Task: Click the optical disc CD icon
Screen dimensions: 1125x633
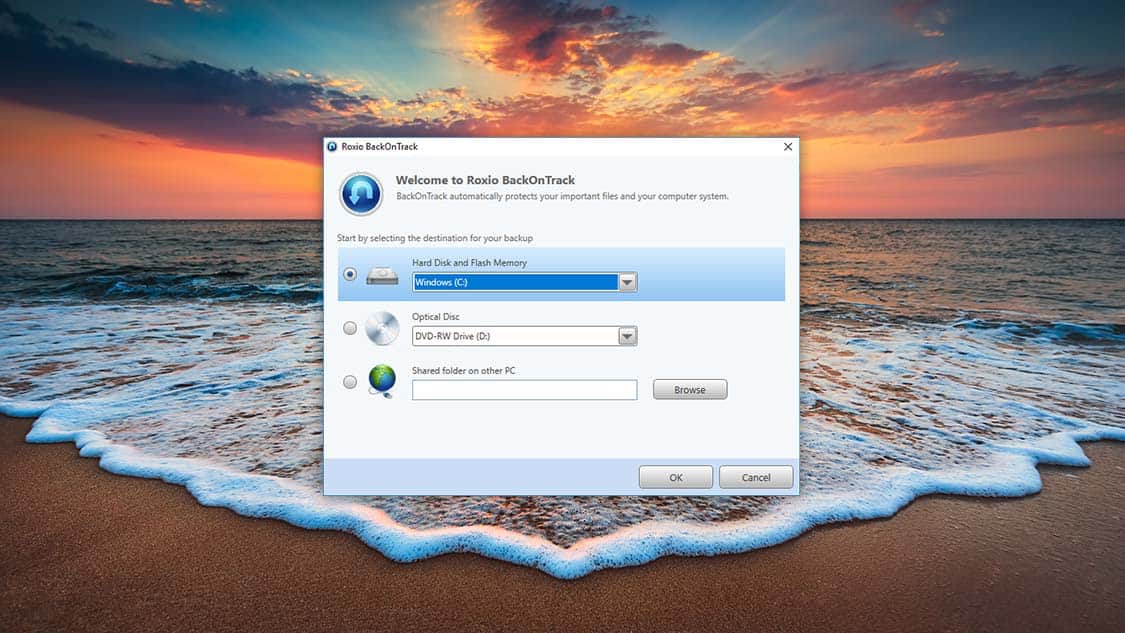Action: (x=382, y=329)
